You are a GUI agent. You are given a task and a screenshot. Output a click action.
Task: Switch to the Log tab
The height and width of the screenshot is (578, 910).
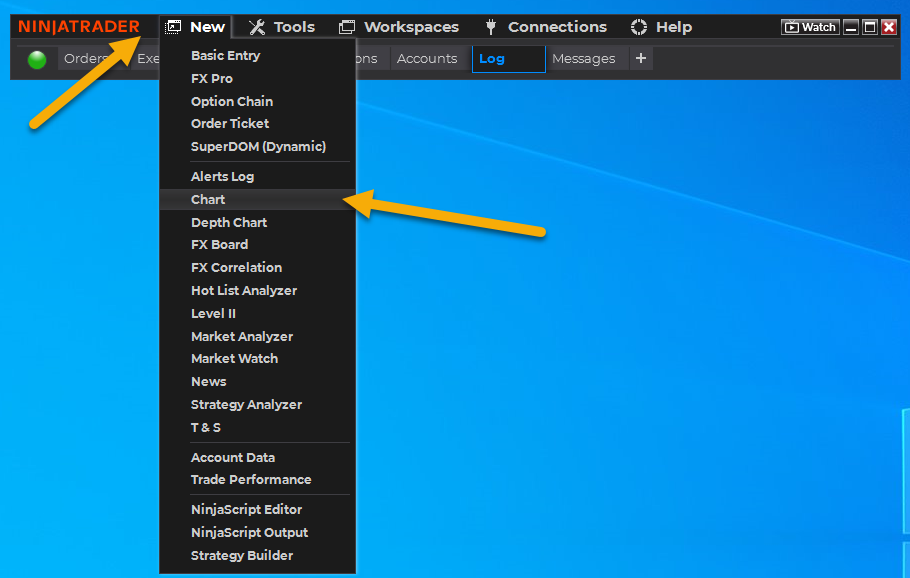(508, 59)
